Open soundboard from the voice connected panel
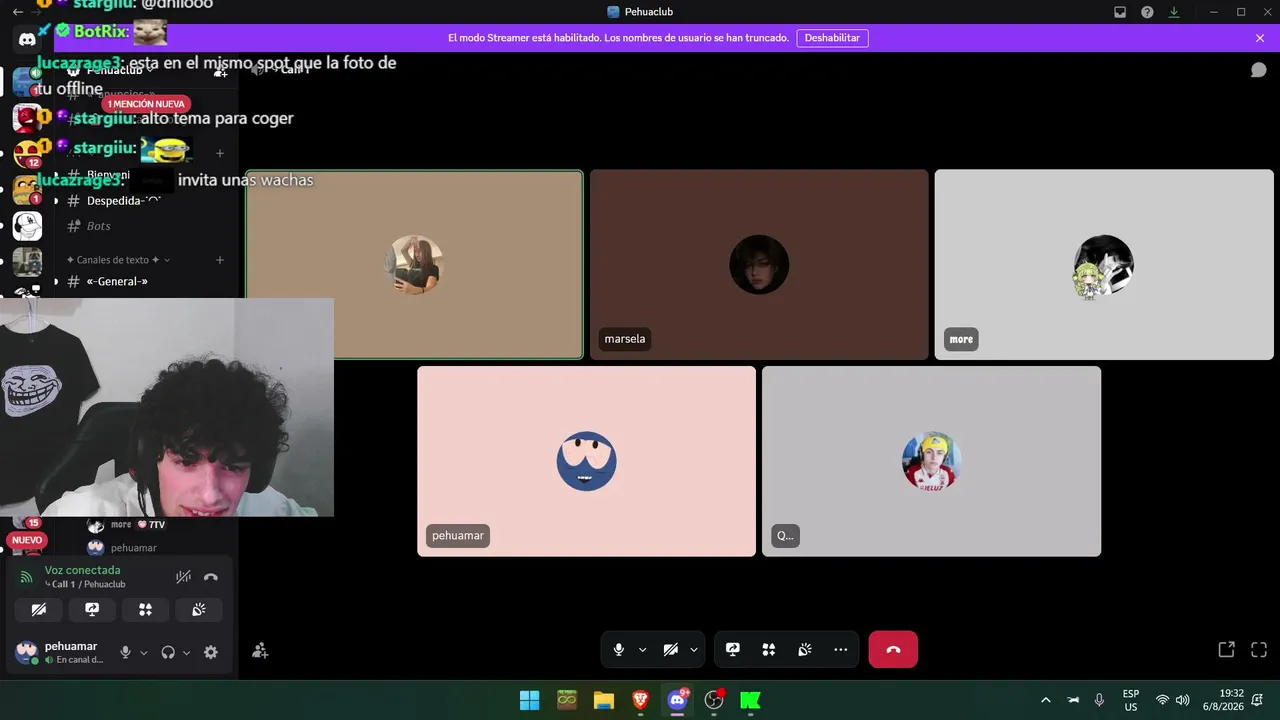Image resolution: width=1280 pixels, height=720 pixels. (x=198, y=609)
